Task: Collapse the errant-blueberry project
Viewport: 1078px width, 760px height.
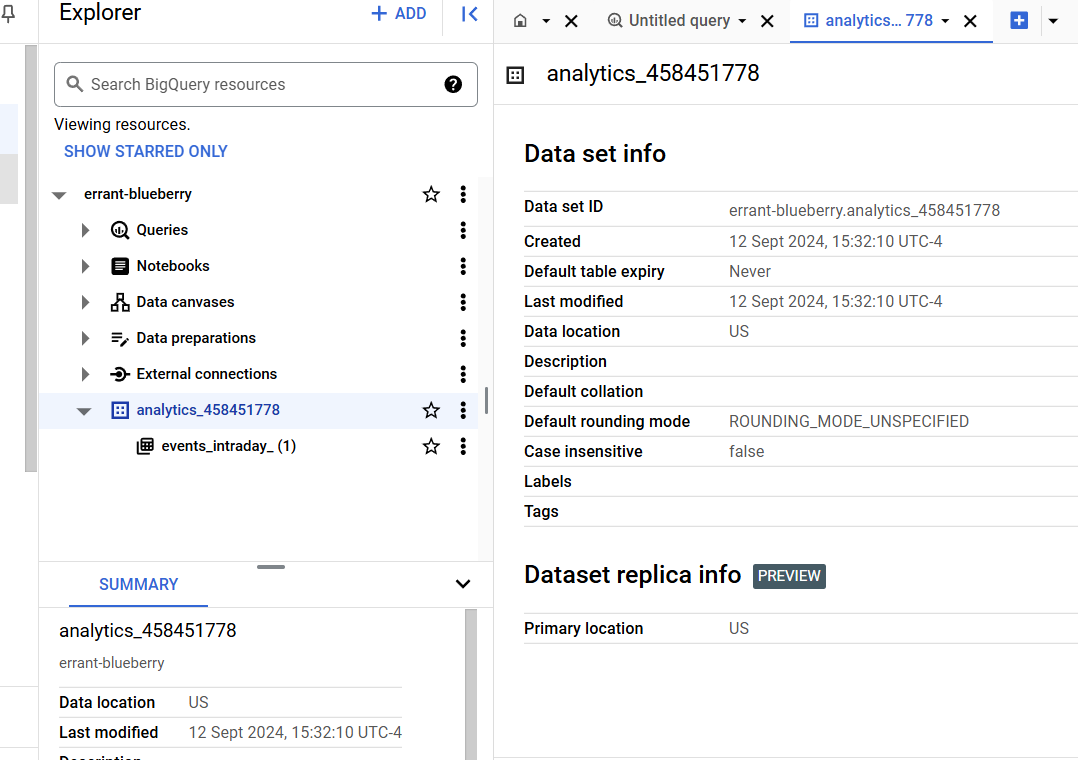Action: pyautogui.click(x=59, y=195)
